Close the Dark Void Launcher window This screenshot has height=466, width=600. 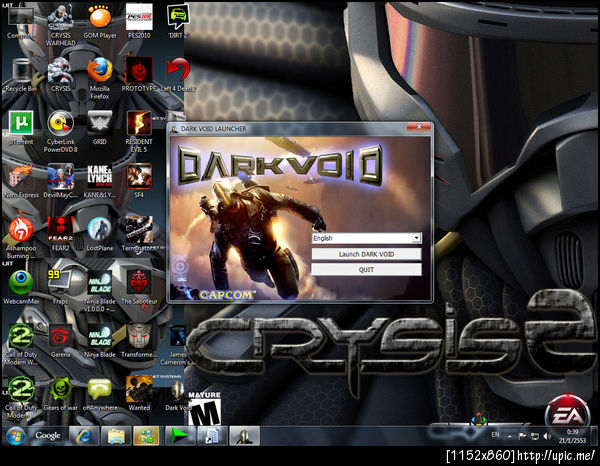pos(419,127)
